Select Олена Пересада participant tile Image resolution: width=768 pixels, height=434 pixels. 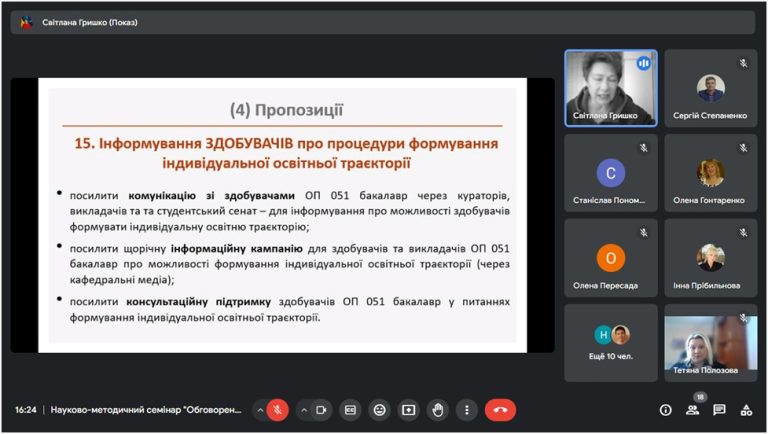[x=611, y=258]
